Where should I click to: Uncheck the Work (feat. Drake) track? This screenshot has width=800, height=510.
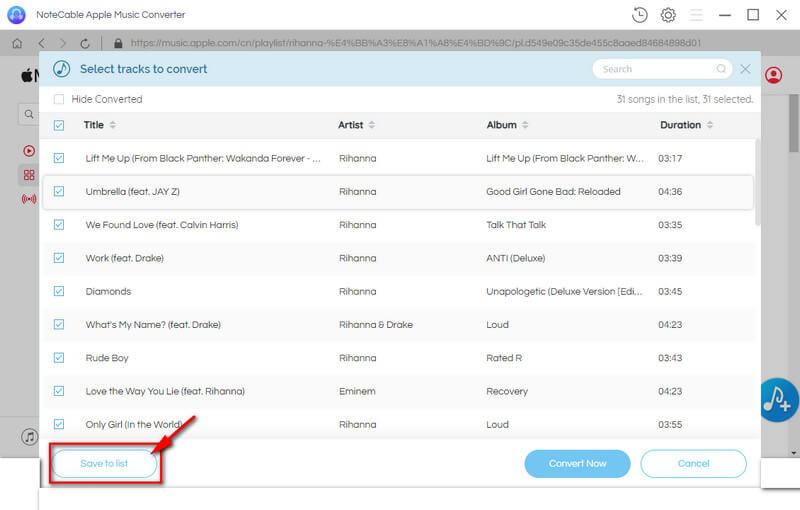point(59,258)
